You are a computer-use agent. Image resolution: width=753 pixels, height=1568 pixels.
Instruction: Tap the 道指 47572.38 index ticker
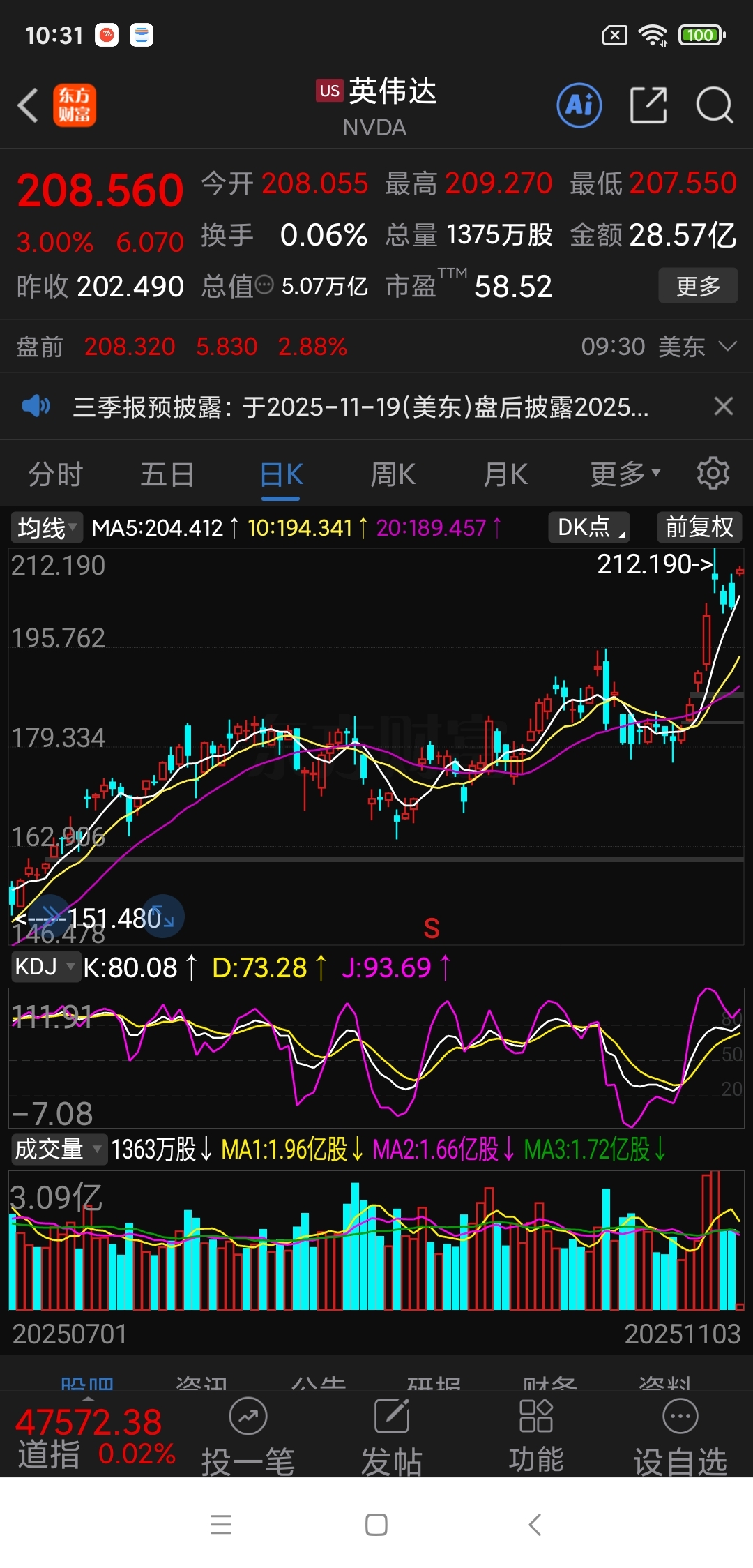[96, 1438]
